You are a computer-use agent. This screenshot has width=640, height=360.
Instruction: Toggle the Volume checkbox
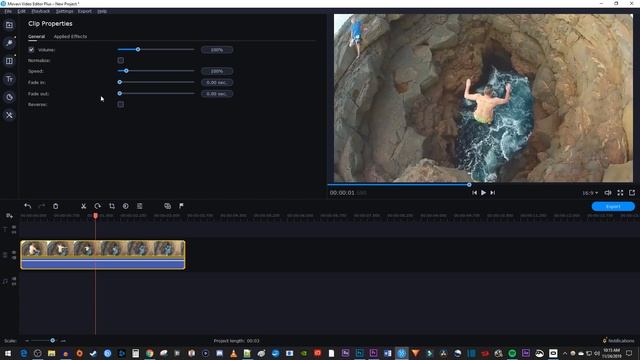(31, 50)
